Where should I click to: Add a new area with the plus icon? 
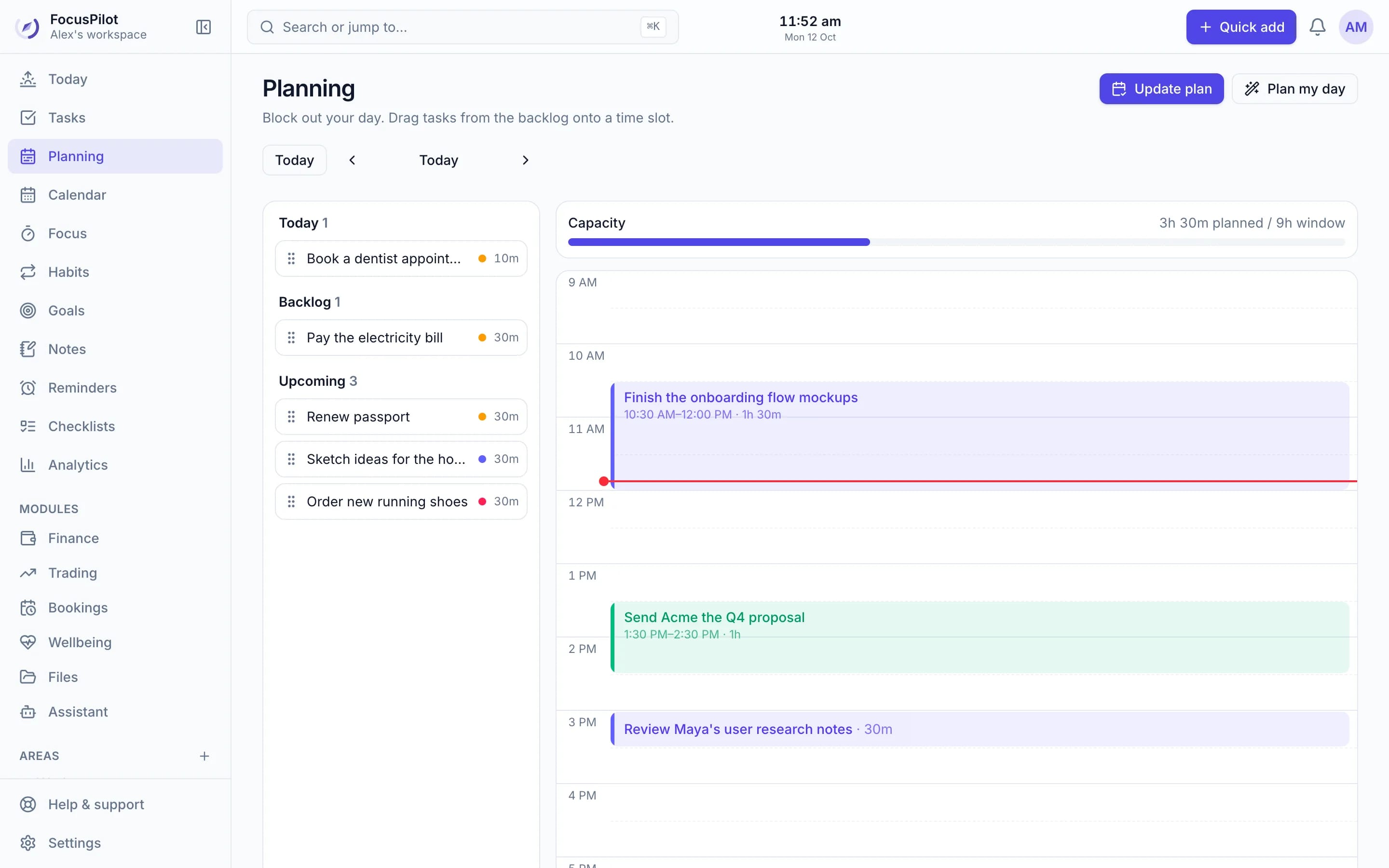pyautogui.click(x=204, y=756)
